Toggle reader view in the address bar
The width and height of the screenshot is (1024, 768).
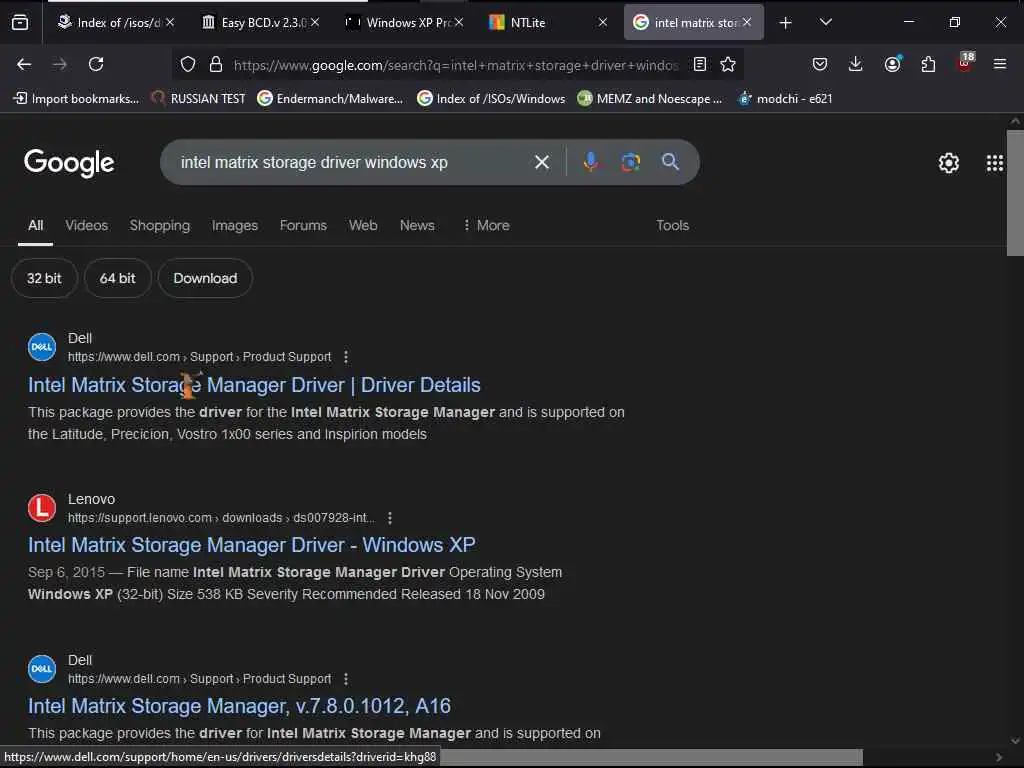[699, 64]
